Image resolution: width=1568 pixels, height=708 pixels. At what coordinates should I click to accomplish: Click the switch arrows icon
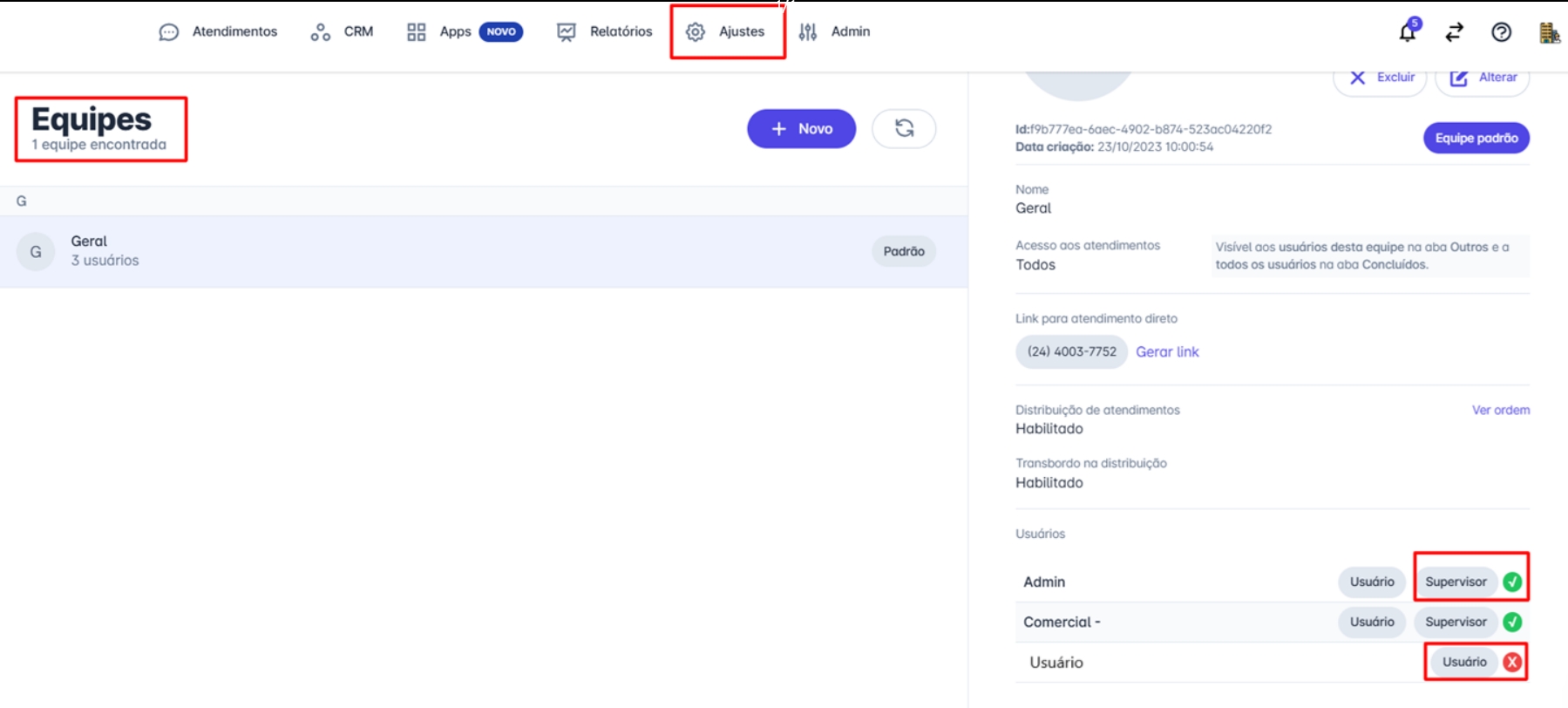1454,32
